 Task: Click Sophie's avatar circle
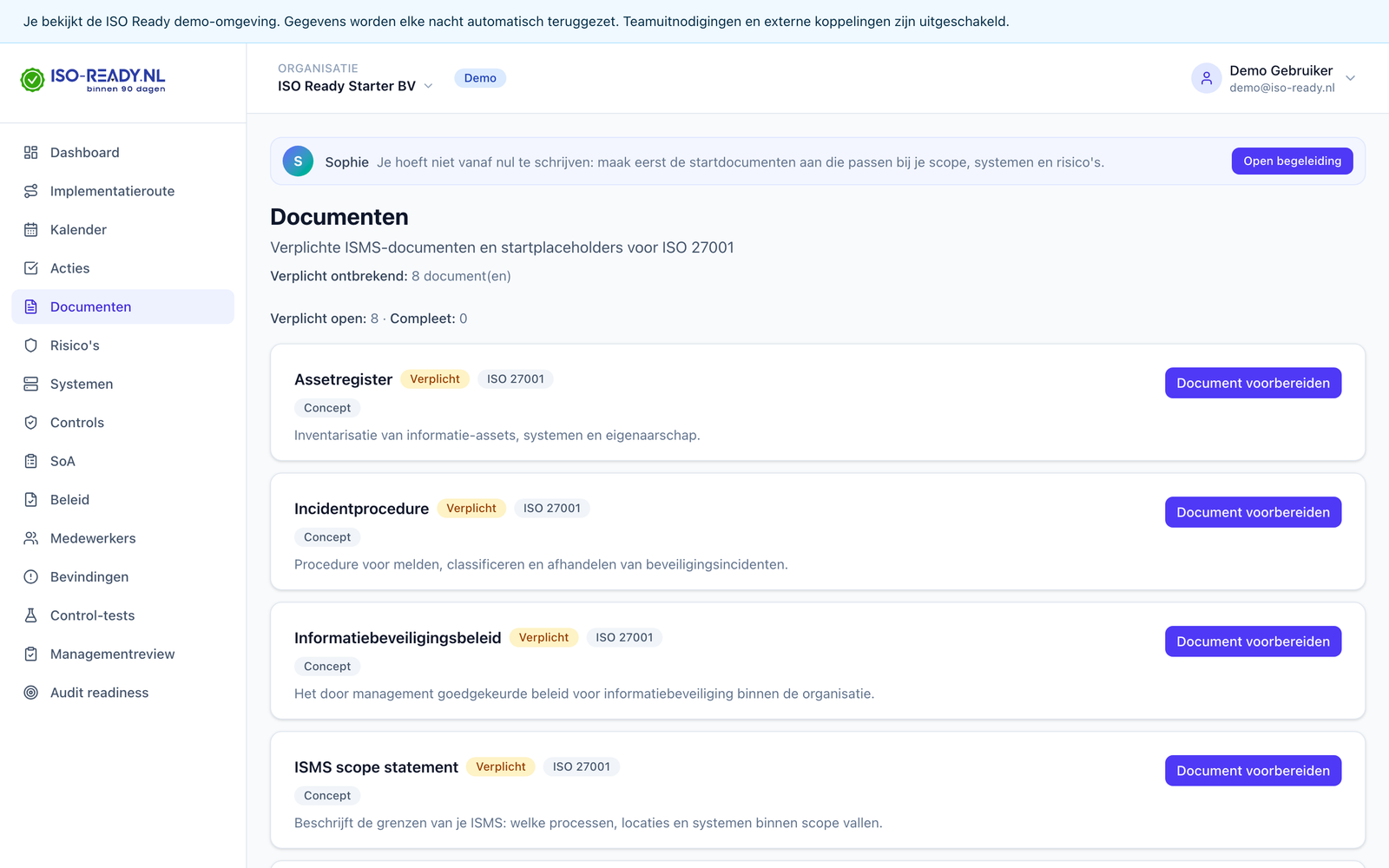pos(298,161)
